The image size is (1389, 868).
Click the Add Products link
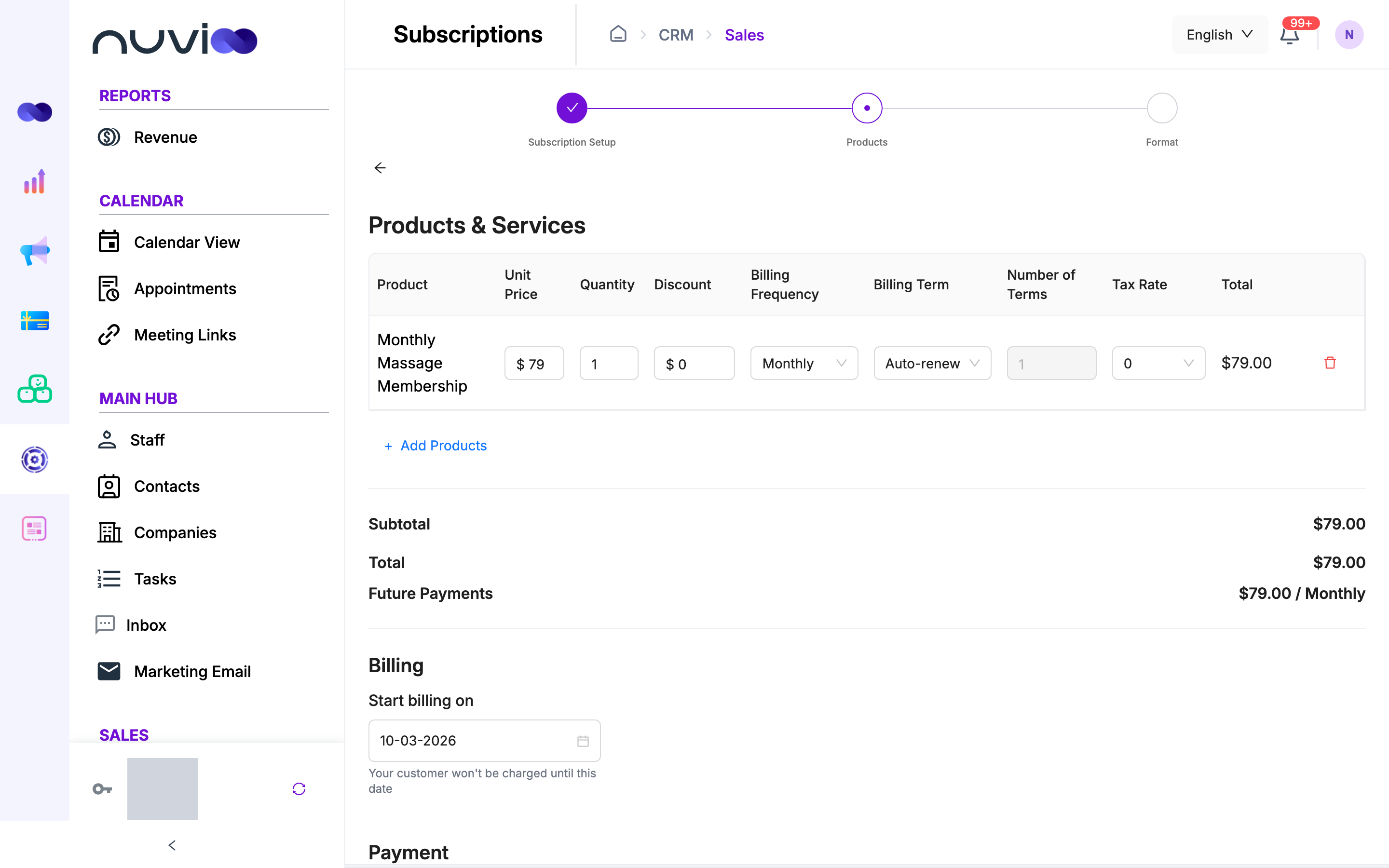435,446
